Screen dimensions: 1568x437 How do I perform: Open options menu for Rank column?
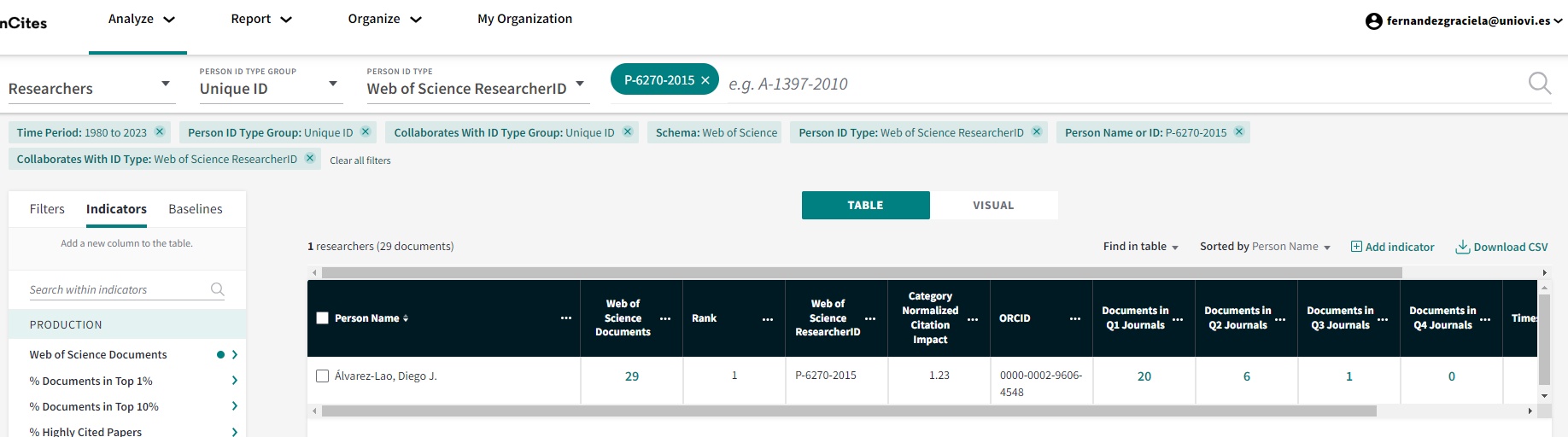tap(767, 318)
